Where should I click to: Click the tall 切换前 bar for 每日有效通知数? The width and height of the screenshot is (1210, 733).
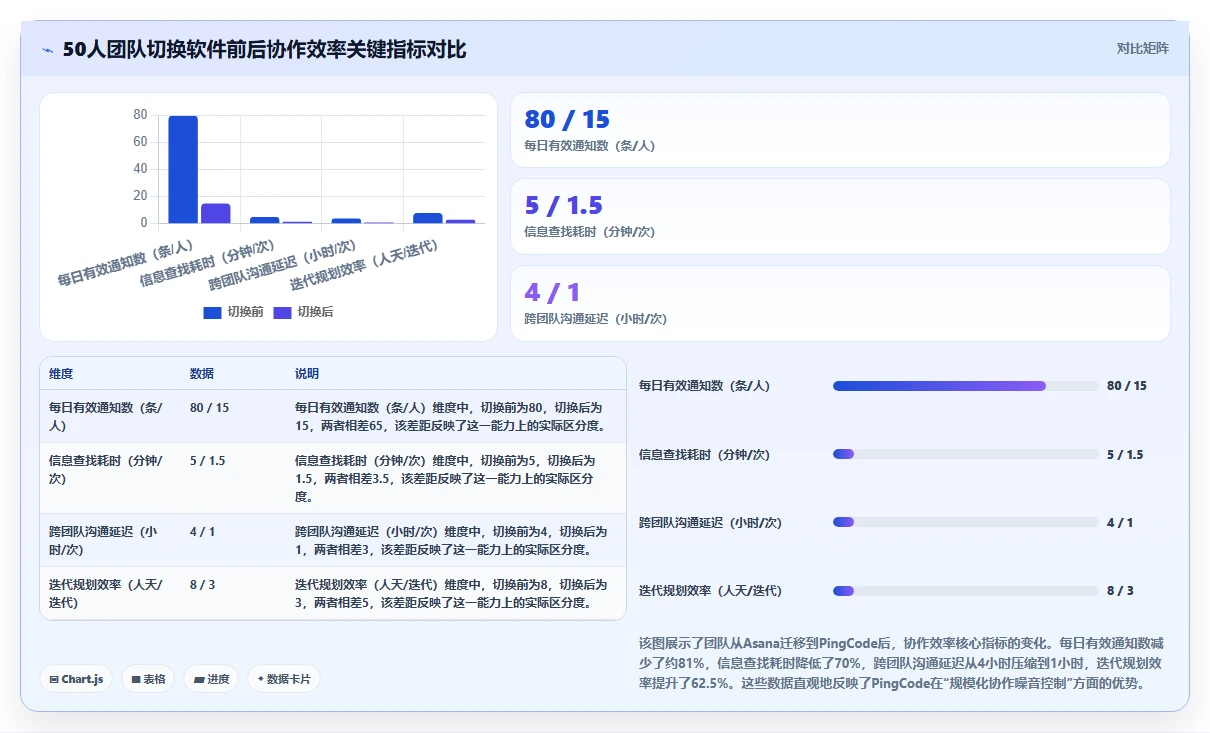[x=183, y=169]
